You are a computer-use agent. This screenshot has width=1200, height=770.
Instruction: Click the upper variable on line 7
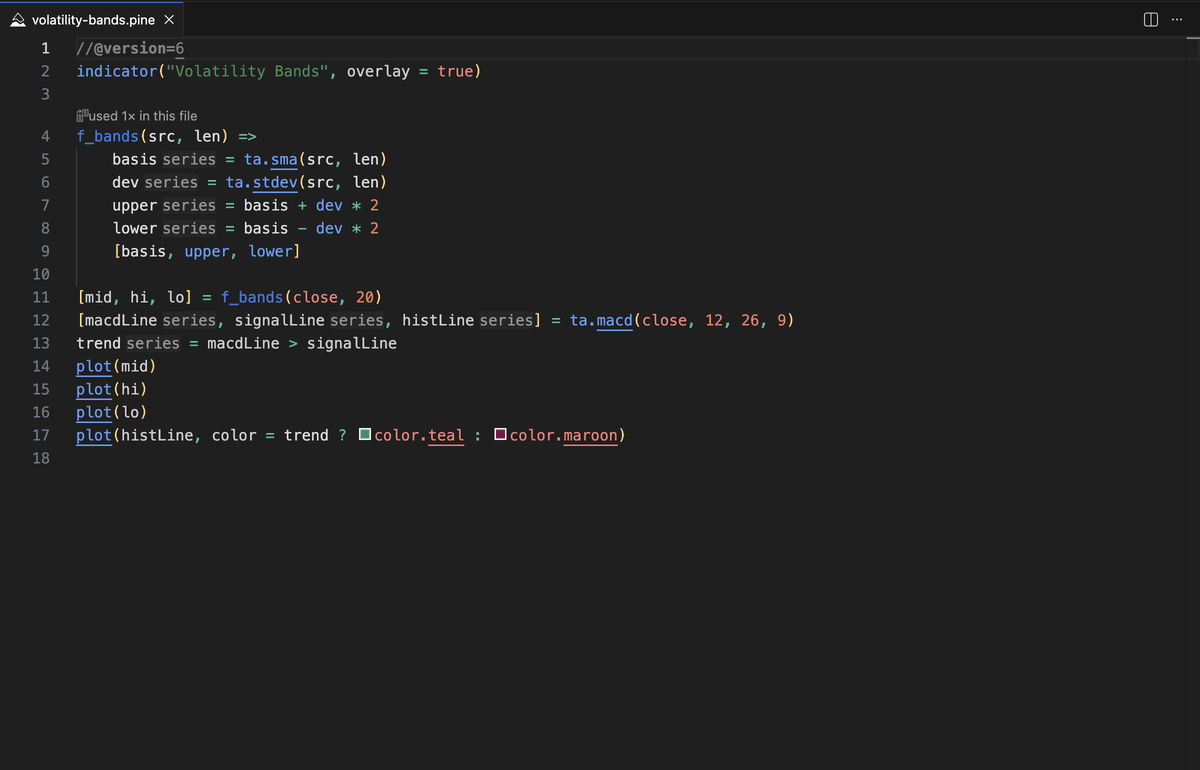[135, 205]
